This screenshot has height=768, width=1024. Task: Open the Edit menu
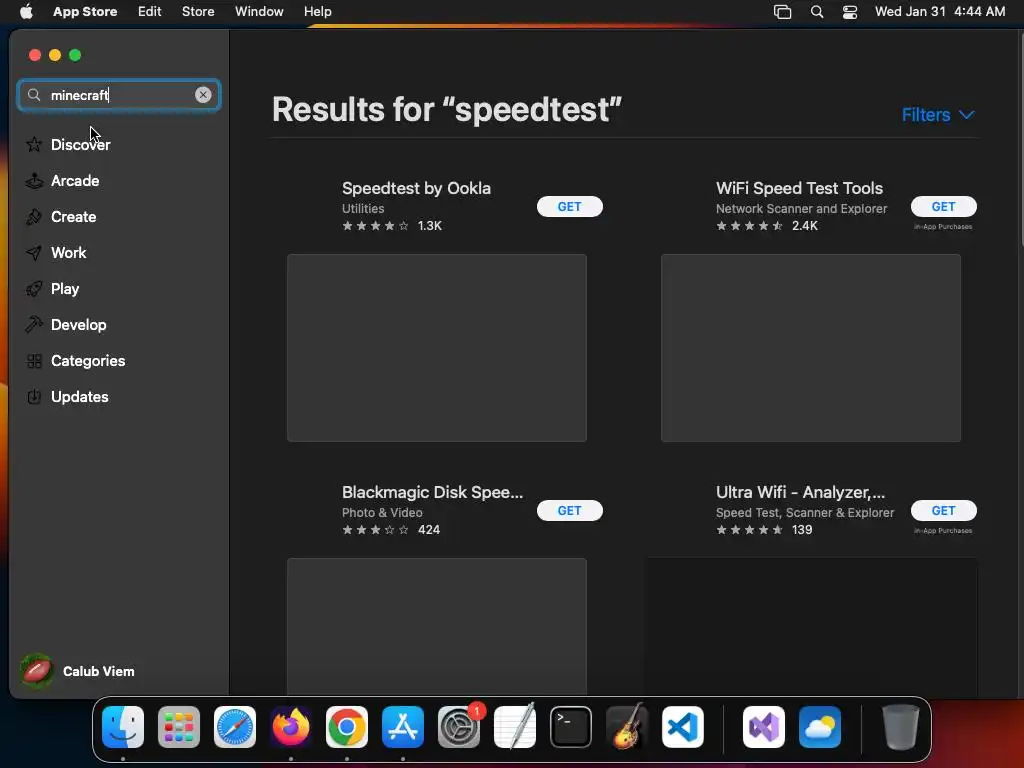[x=150, y=12]
